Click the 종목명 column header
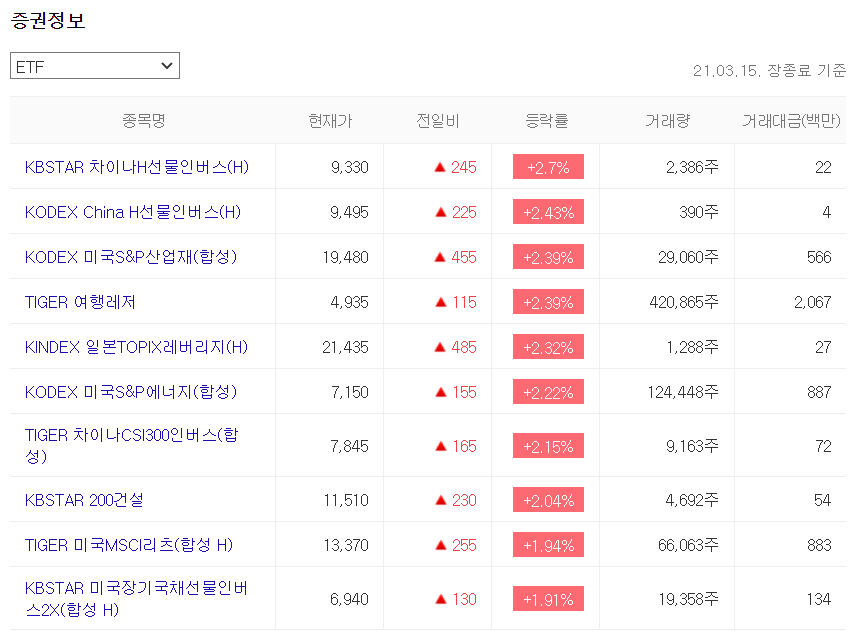Viewport: 862px width, 637px height. (143, 121)
